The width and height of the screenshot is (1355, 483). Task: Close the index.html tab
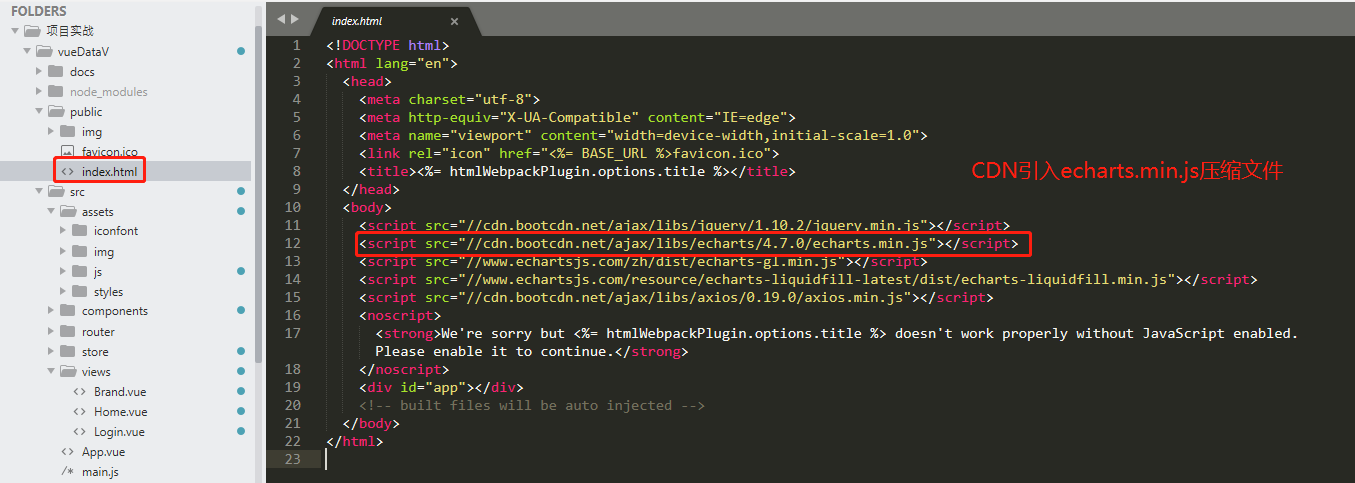point(454,21)
